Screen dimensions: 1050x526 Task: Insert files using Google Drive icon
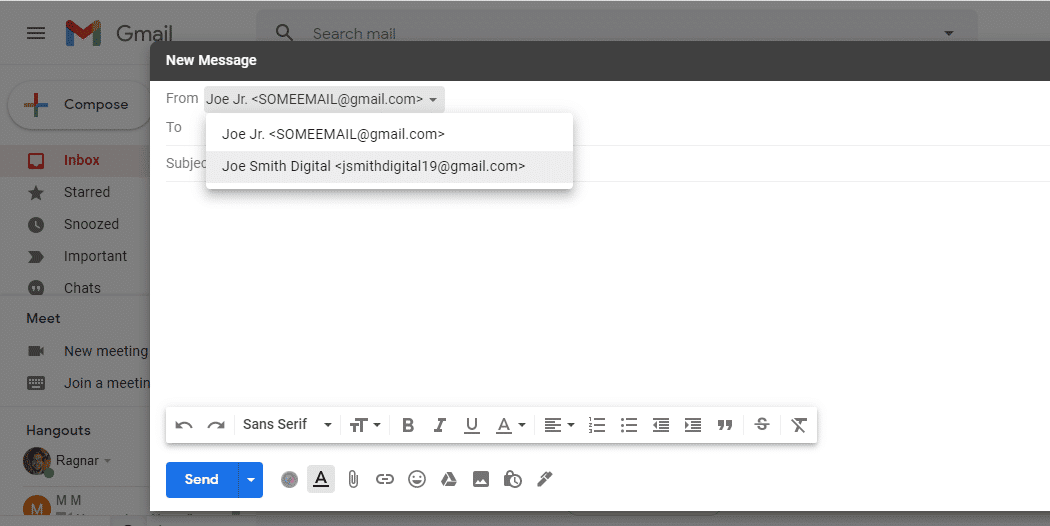[449, 480]
